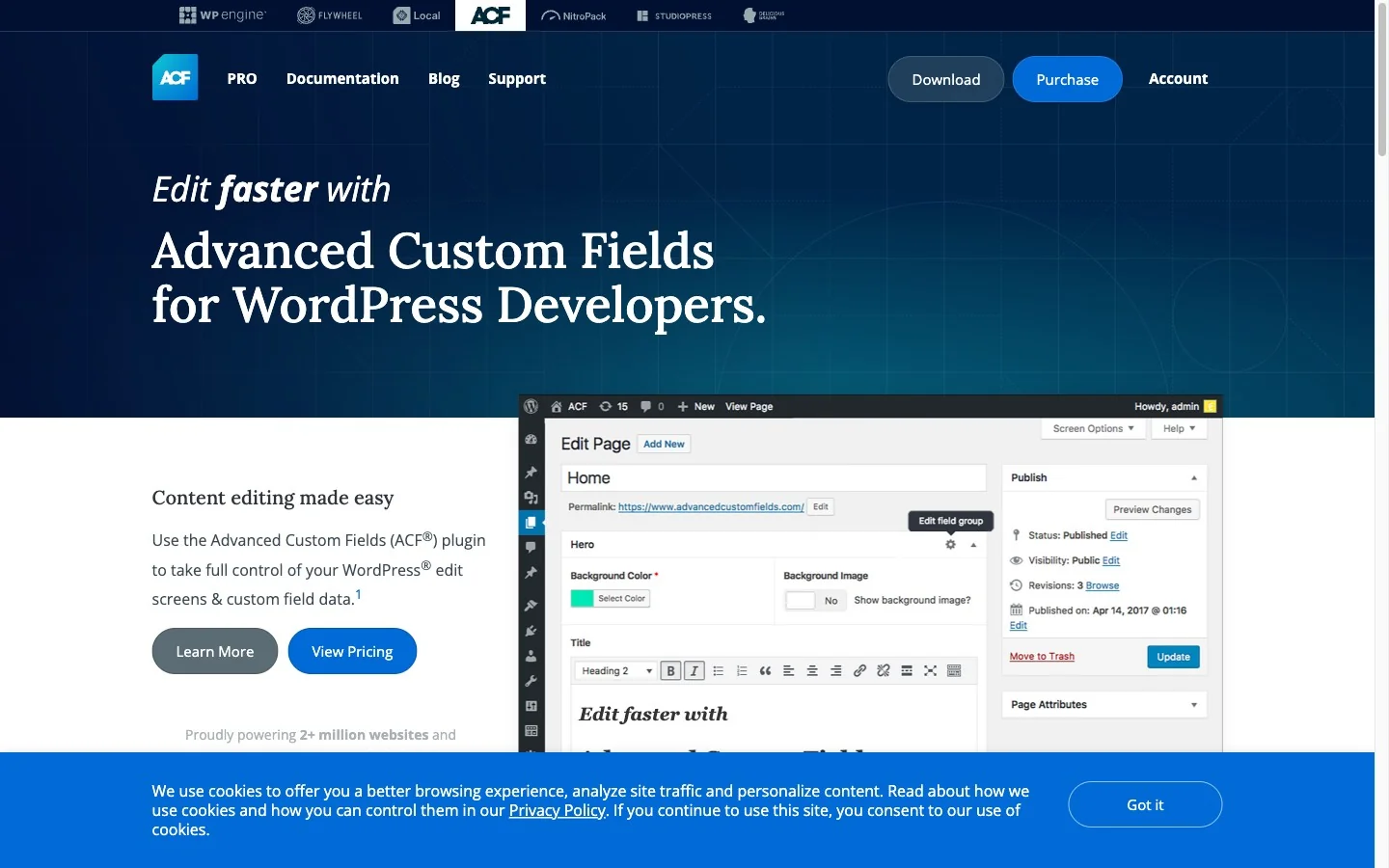Open the comments bubble showing 0 in the admin bar
The height and width of the screenshot is (868, 1389).
coord(652,406)
